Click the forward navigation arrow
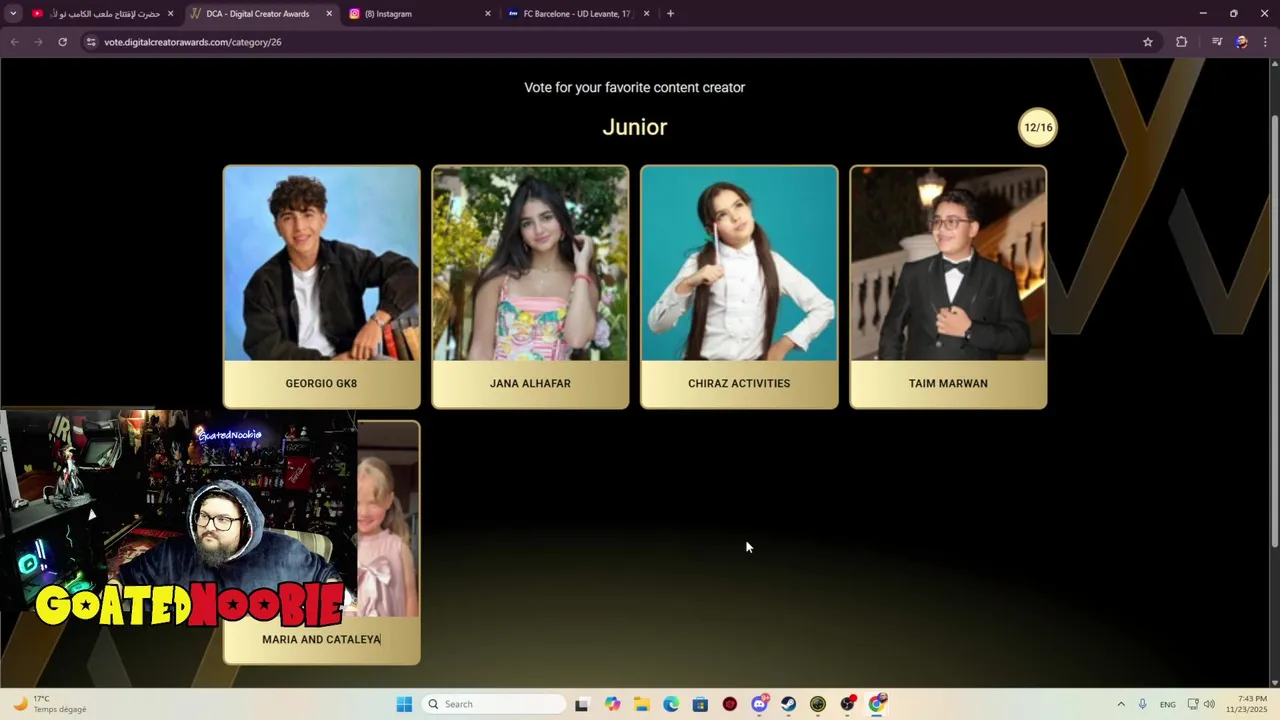This screenshot has height=720, width=1280. pos(38,42)
